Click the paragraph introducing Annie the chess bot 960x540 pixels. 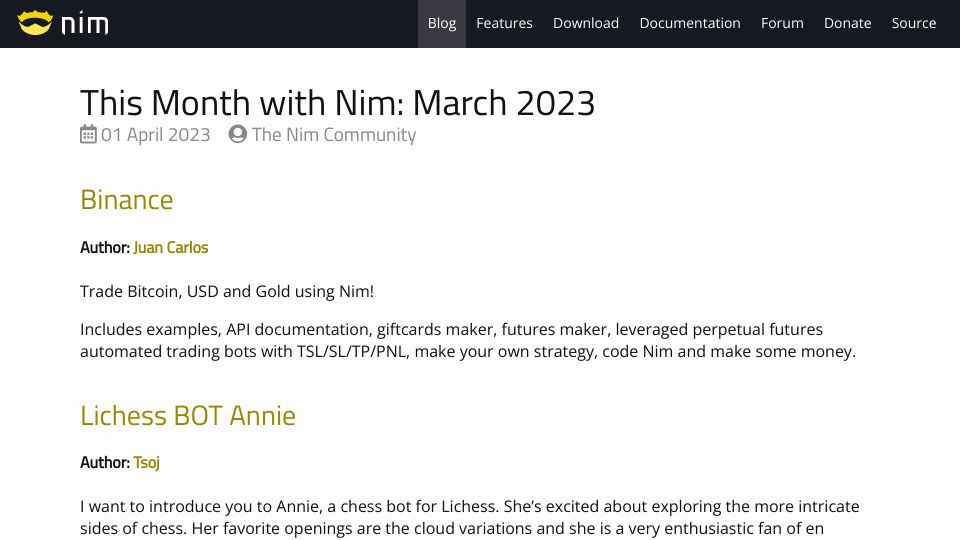[x=470, y=517]
